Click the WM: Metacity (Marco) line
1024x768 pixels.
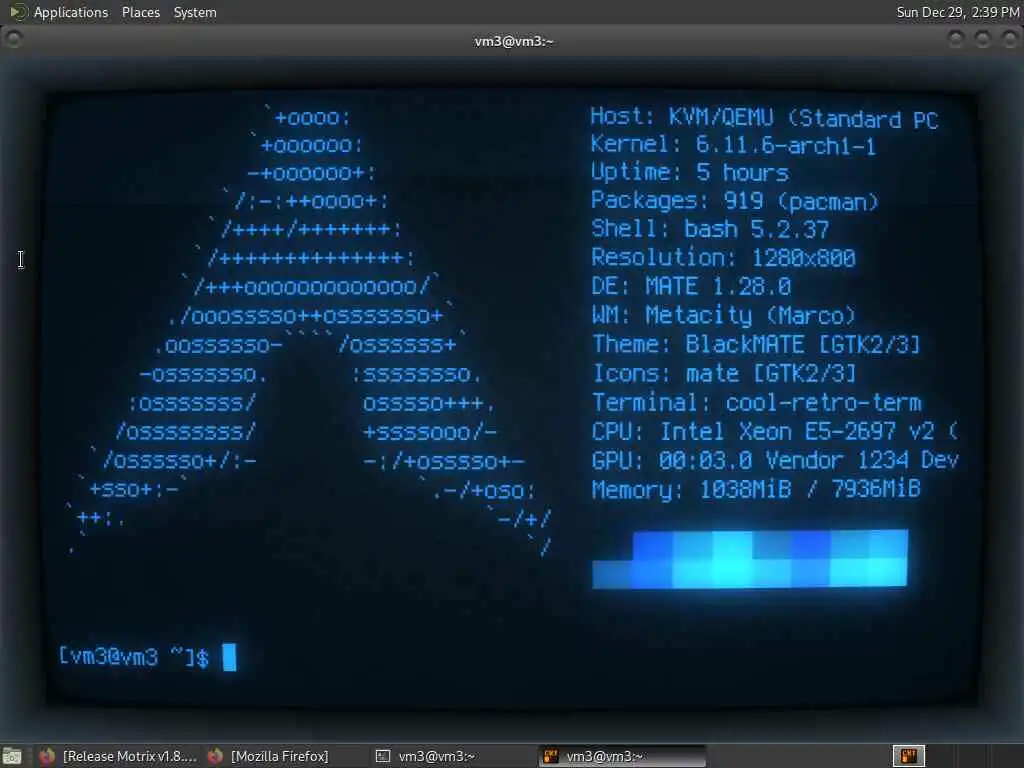(x=724, y=315)
